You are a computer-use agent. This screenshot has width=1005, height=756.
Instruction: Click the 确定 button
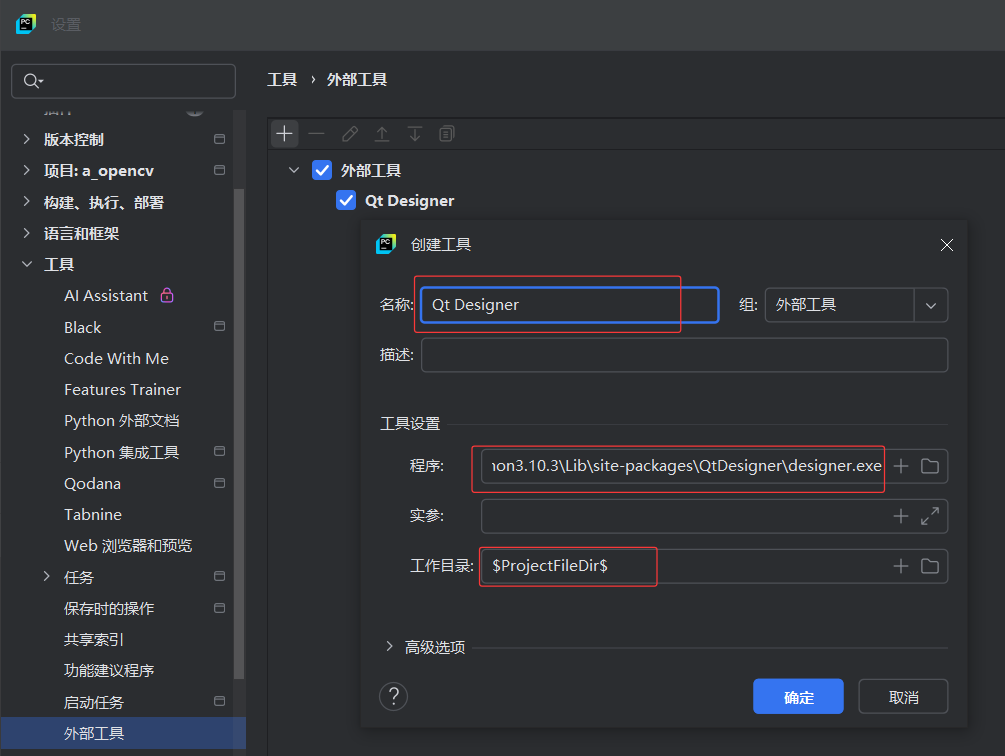tap(798, 696)
